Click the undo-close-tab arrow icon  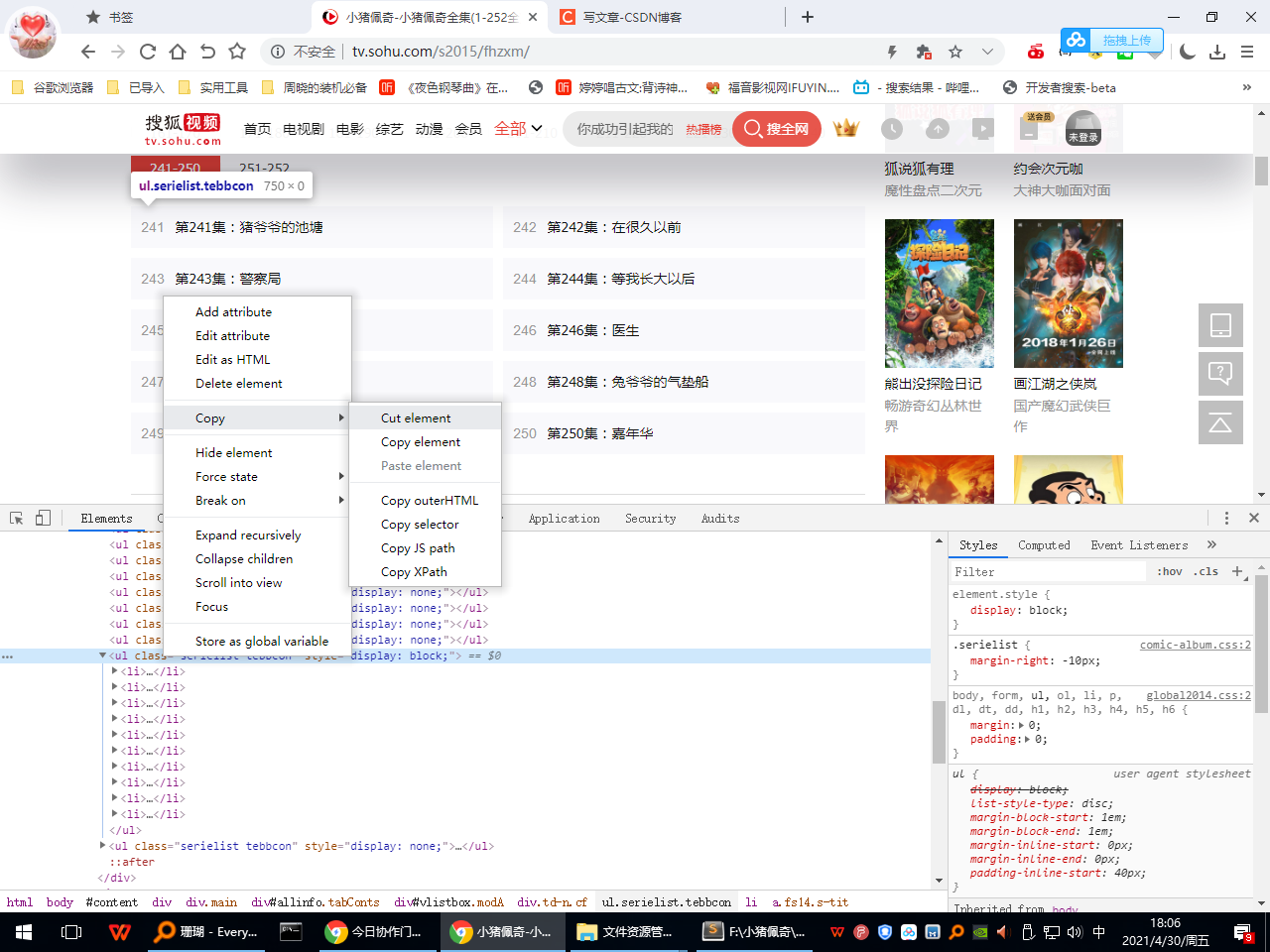[207, 52]
